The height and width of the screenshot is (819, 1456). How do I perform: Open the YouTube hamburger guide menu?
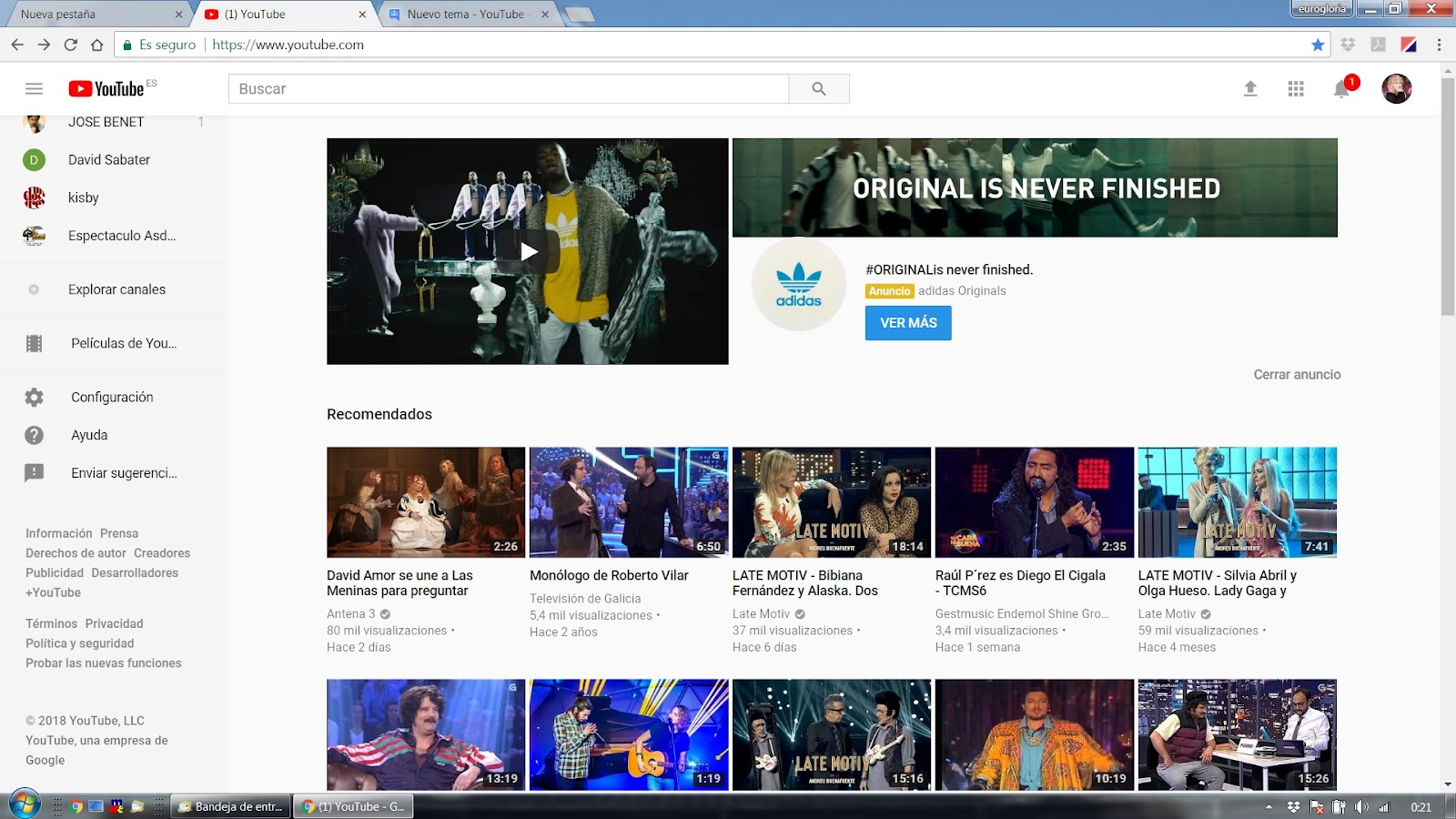34,88
